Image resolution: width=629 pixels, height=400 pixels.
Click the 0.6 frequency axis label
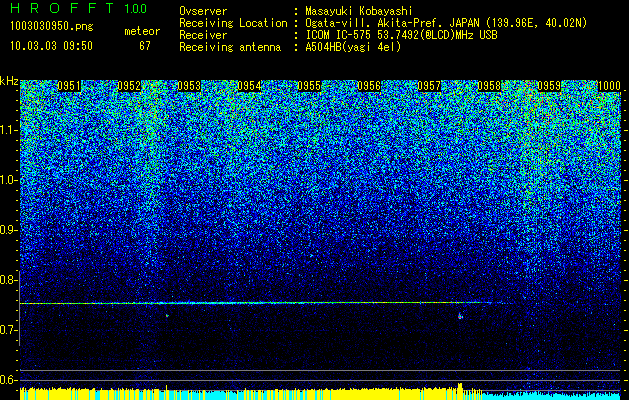[9, 380]
